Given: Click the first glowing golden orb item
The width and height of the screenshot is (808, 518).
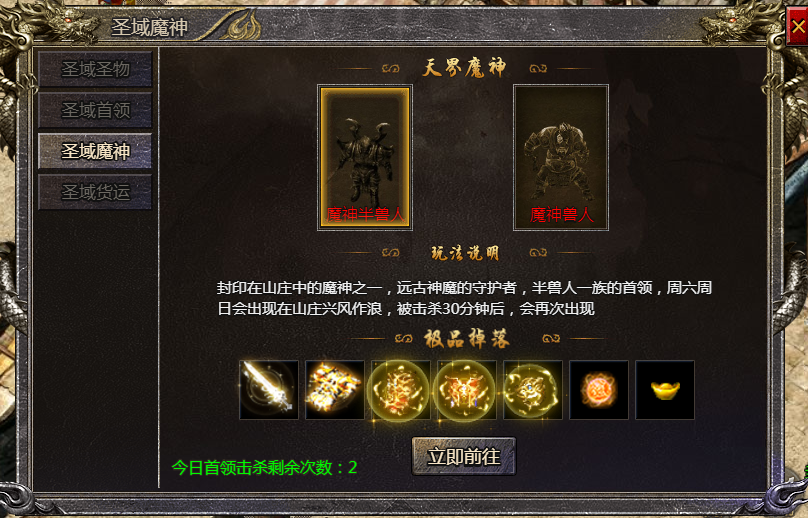Looking at the screenshot, I should point(401,390).
